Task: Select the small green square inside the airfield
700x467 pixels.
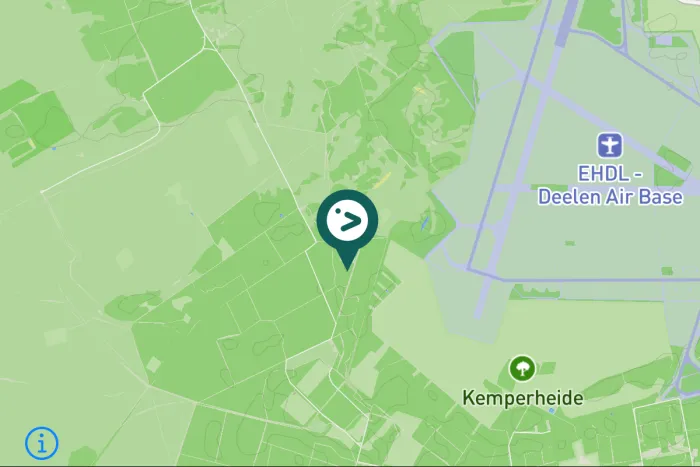Action: (x=570, y=243)
